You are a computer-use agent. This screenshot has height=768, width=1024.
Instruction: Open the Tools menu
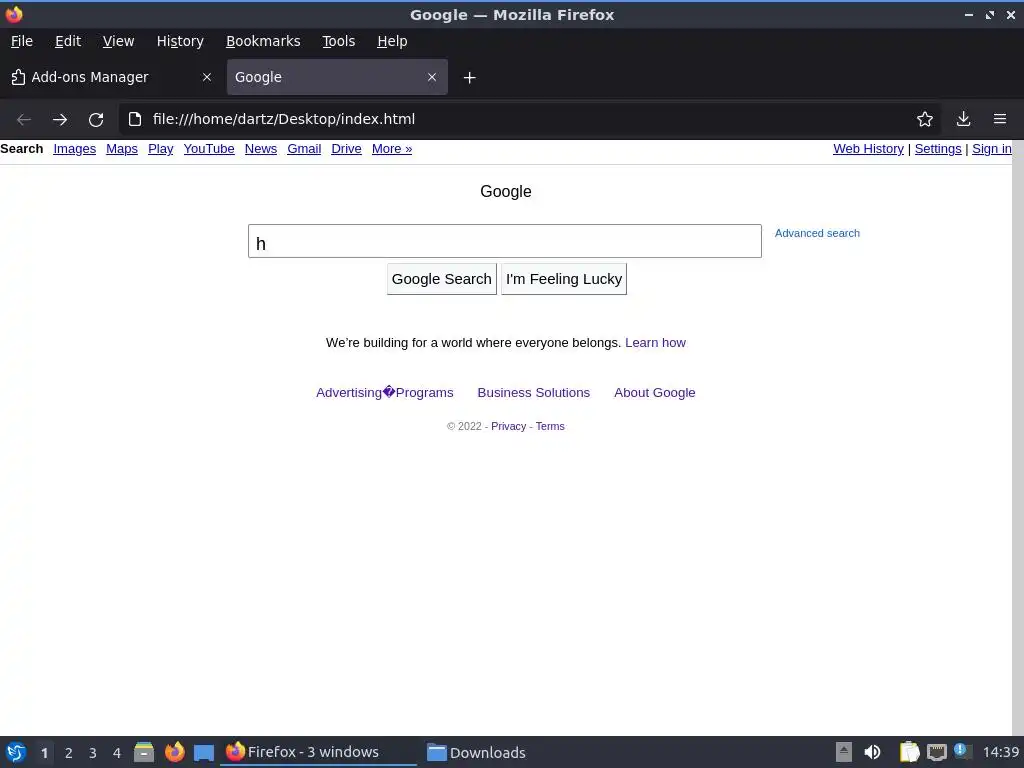338,41
